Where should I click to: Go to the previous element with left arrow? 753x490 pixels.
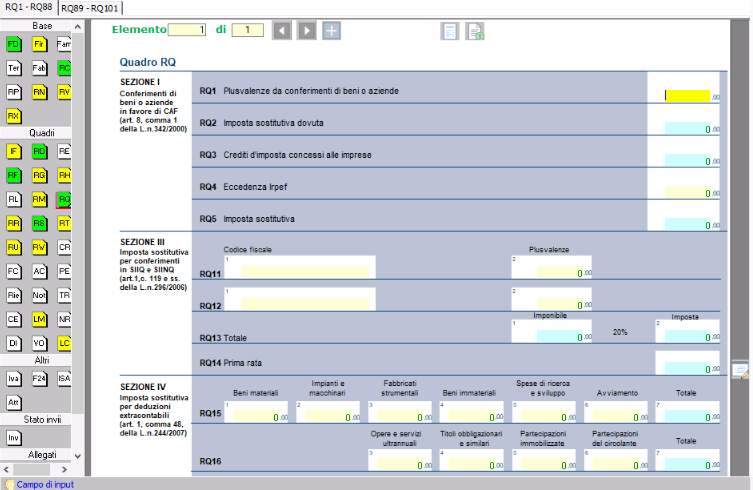(282, 31)
